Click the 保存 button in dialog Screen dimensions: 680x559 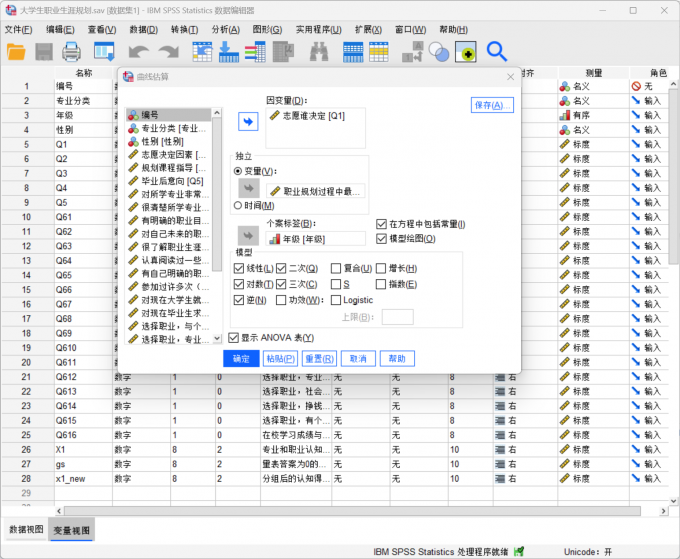coord(492,105)
